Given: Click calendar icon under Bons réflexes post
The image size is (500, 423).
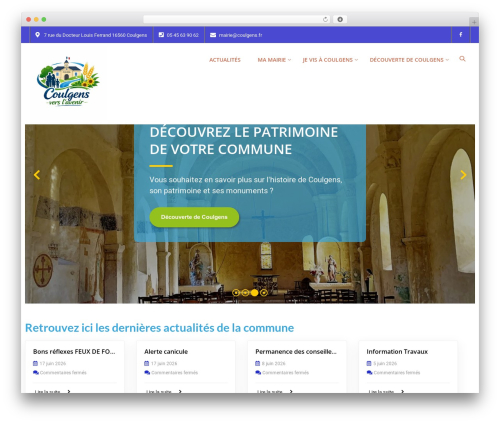Looking at the screenshot, I should [35, 363].
